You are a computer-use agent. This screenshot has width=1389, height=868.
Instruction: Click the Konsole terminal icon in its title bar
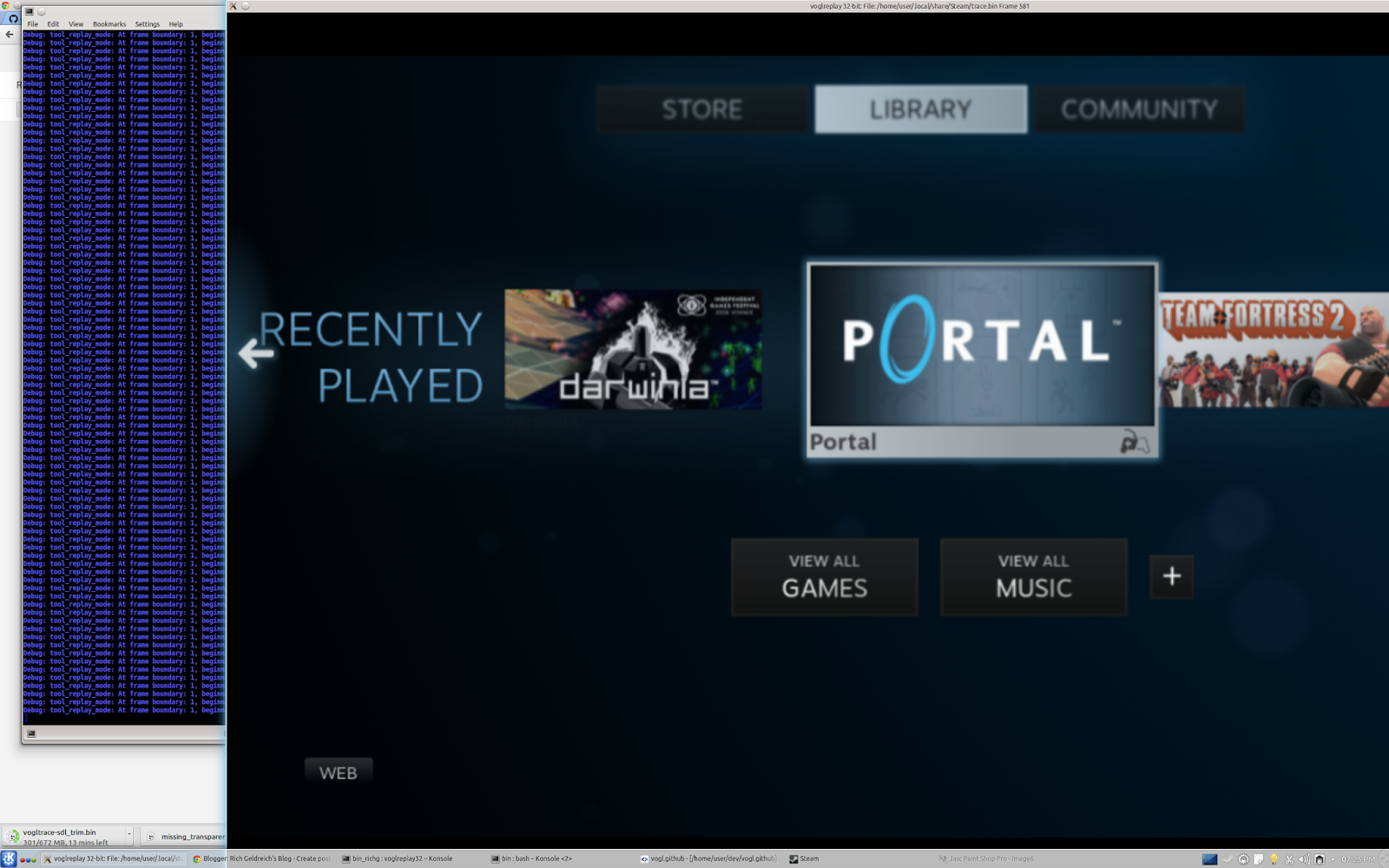pyautogui.click(x=30, y=11)
